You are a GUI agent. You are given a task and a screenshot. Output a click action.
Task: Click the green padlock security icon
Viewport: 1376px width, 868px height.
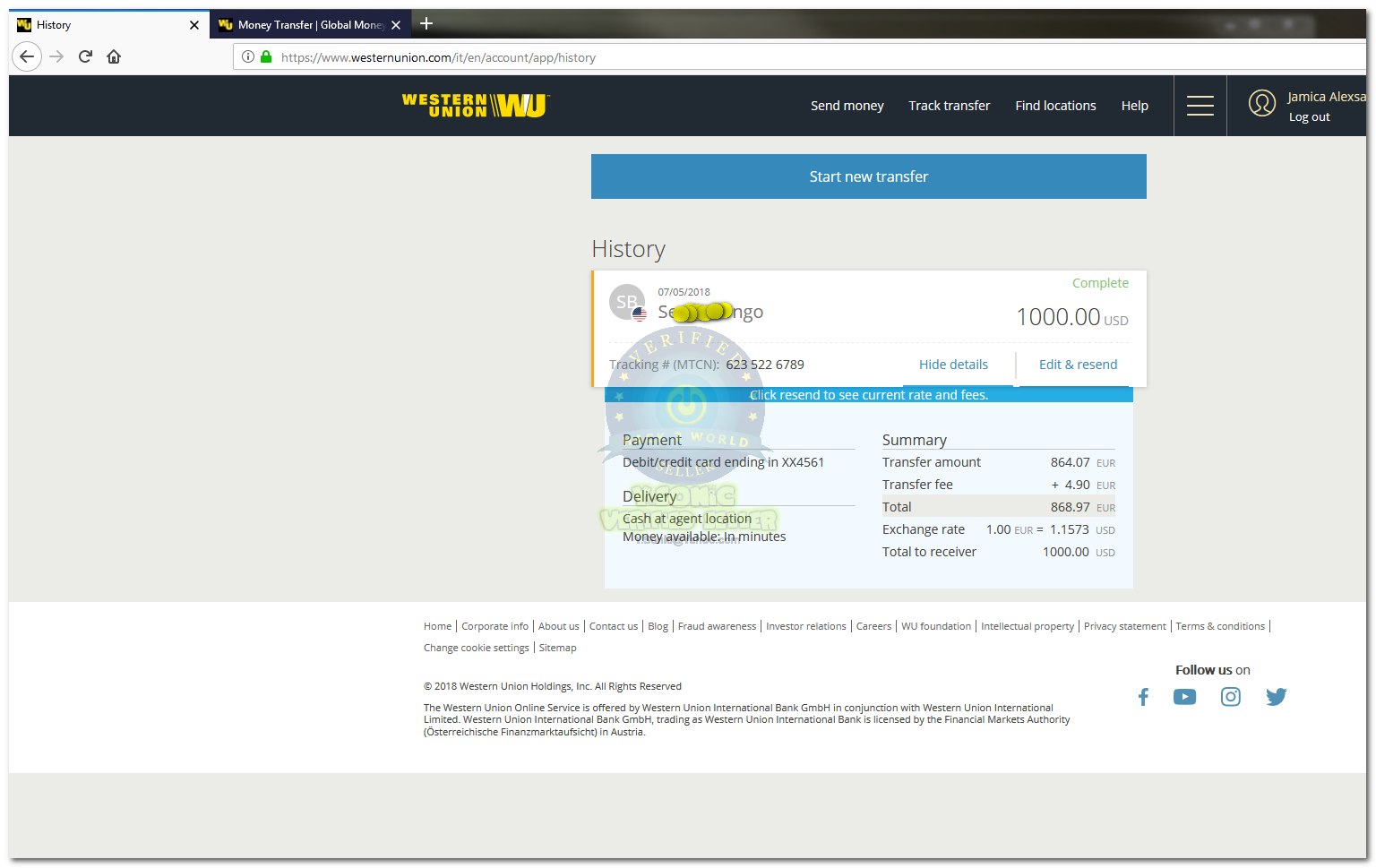(266, 56)
